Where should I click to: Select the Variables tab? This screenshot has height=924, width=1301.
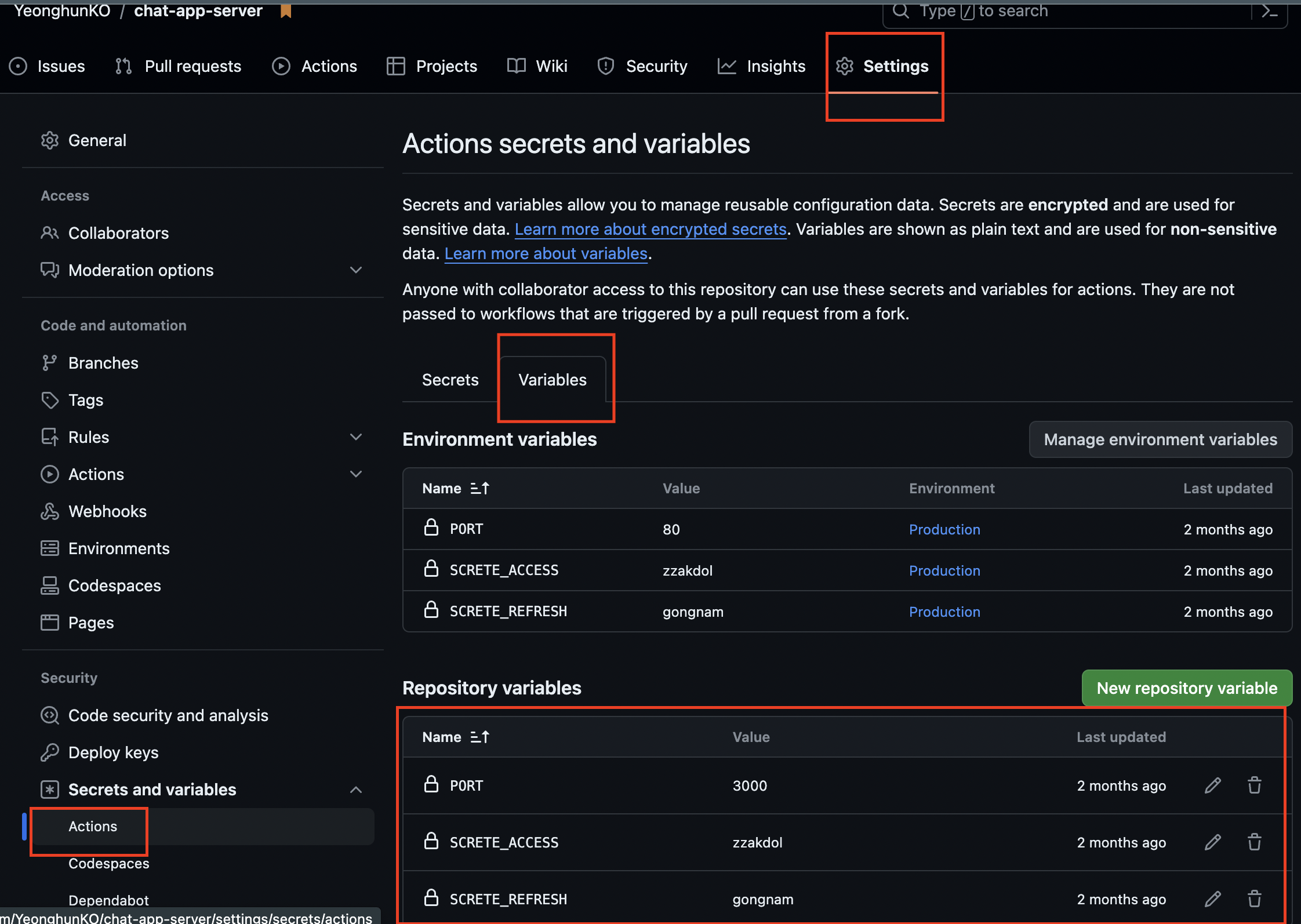pyautogui.click(x=553, y=380)
